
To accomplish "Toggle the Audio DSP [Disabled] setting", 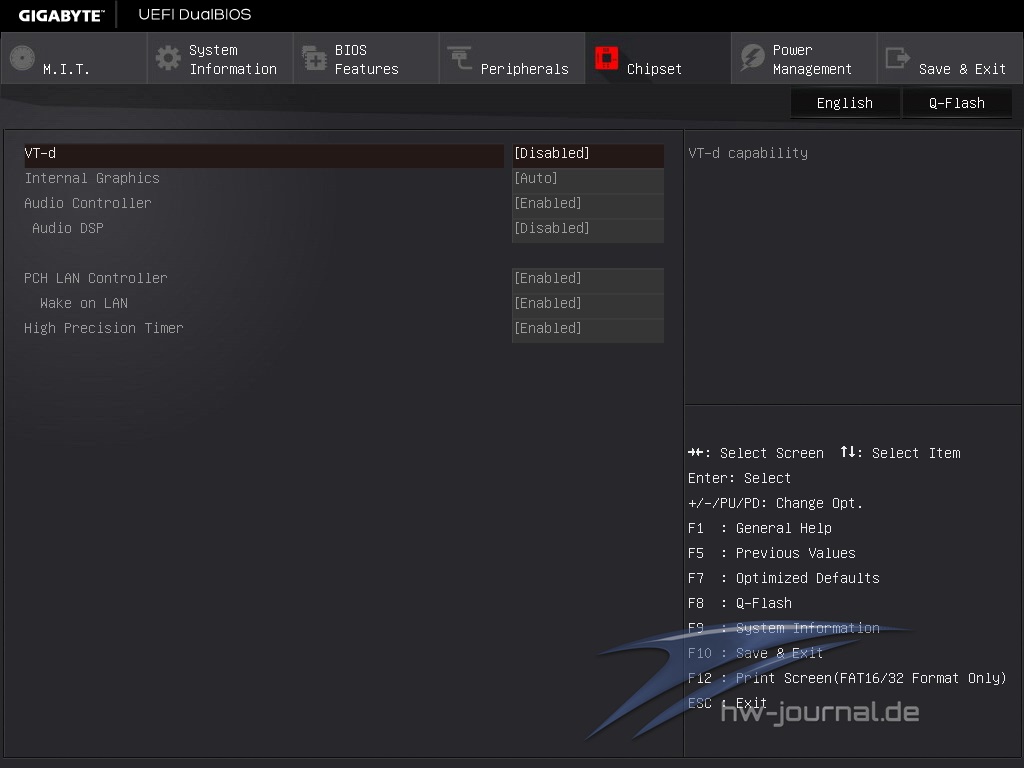I will [x=587, y=229].
